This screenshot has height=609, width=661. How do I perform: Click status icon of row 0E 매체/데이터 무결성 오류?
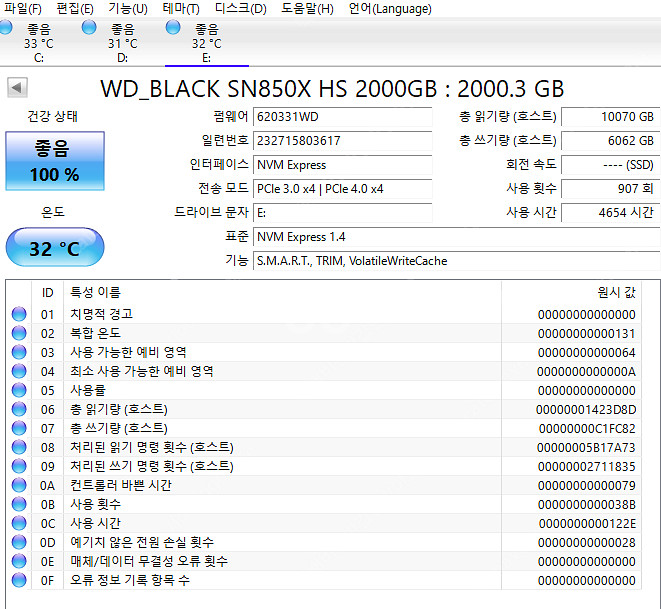pos(19,561)
